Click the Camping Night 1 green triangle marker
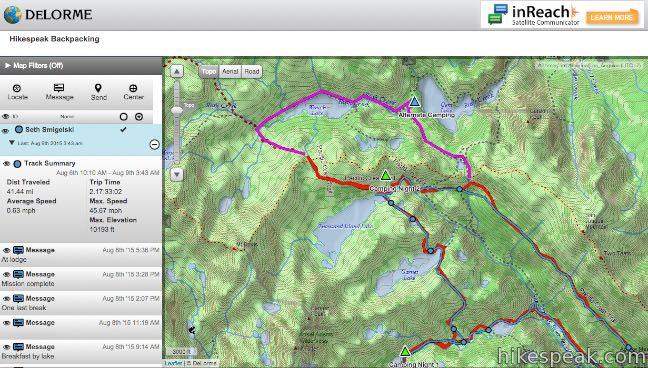The width and height of the screenshot is (648, 368). tap(405, 351)
